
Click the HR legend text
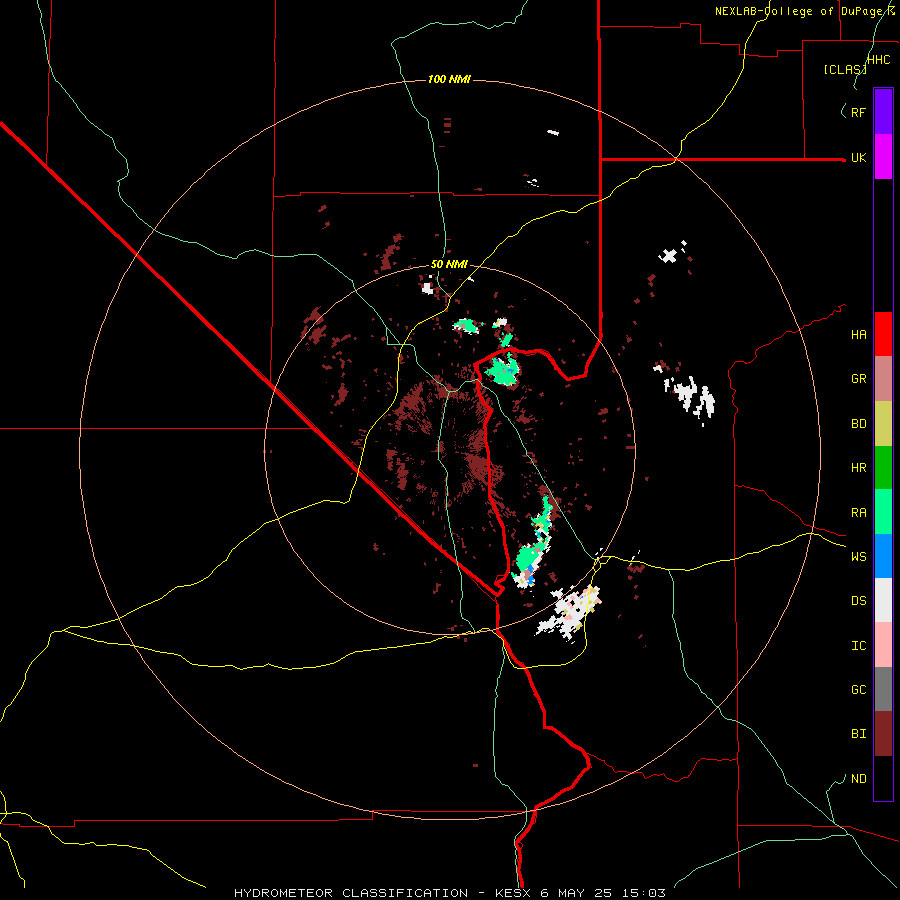[x=858, y=468]
